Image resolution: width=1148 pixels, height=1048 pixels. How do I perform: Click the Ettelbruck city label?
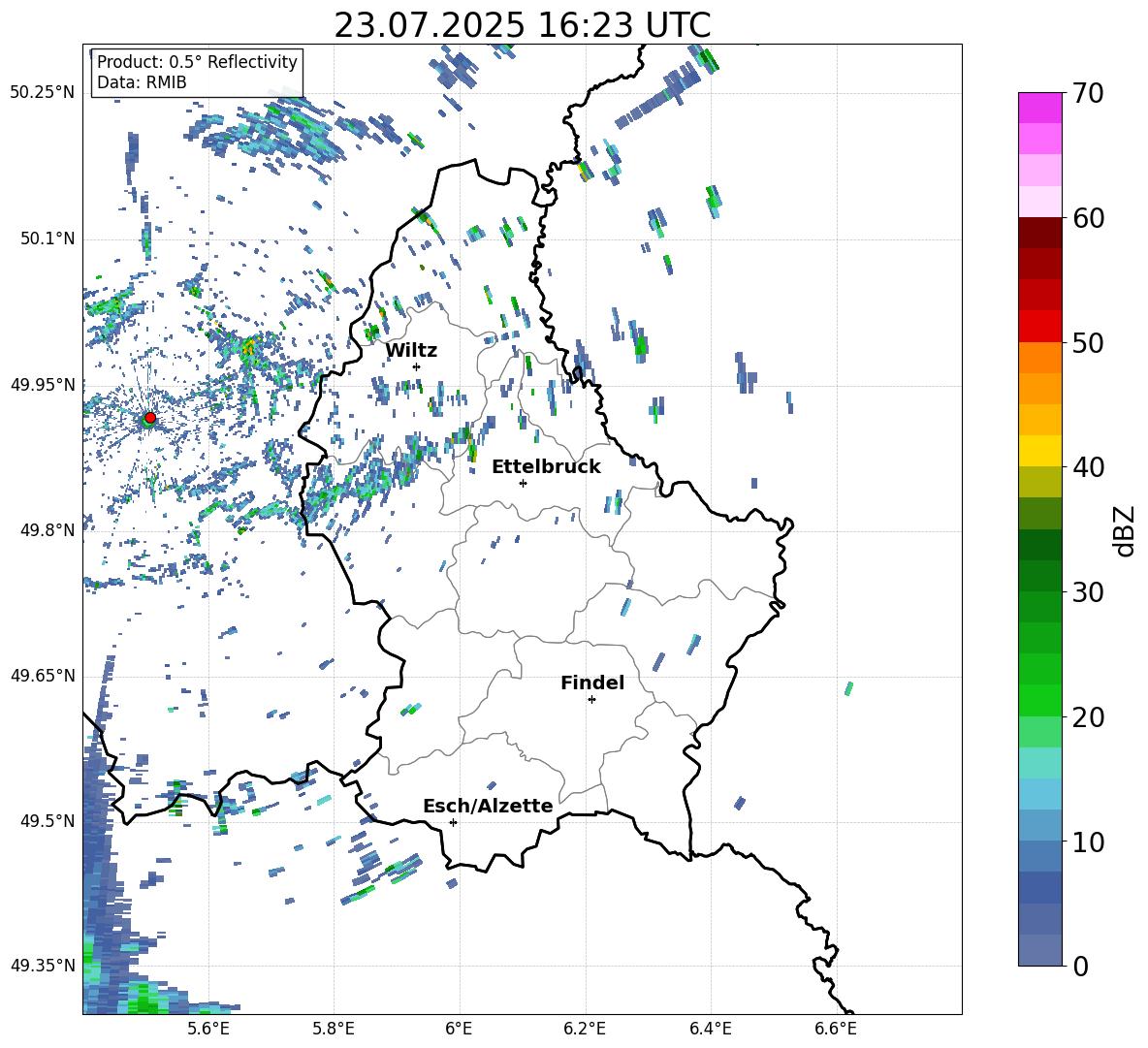[546, 467]
